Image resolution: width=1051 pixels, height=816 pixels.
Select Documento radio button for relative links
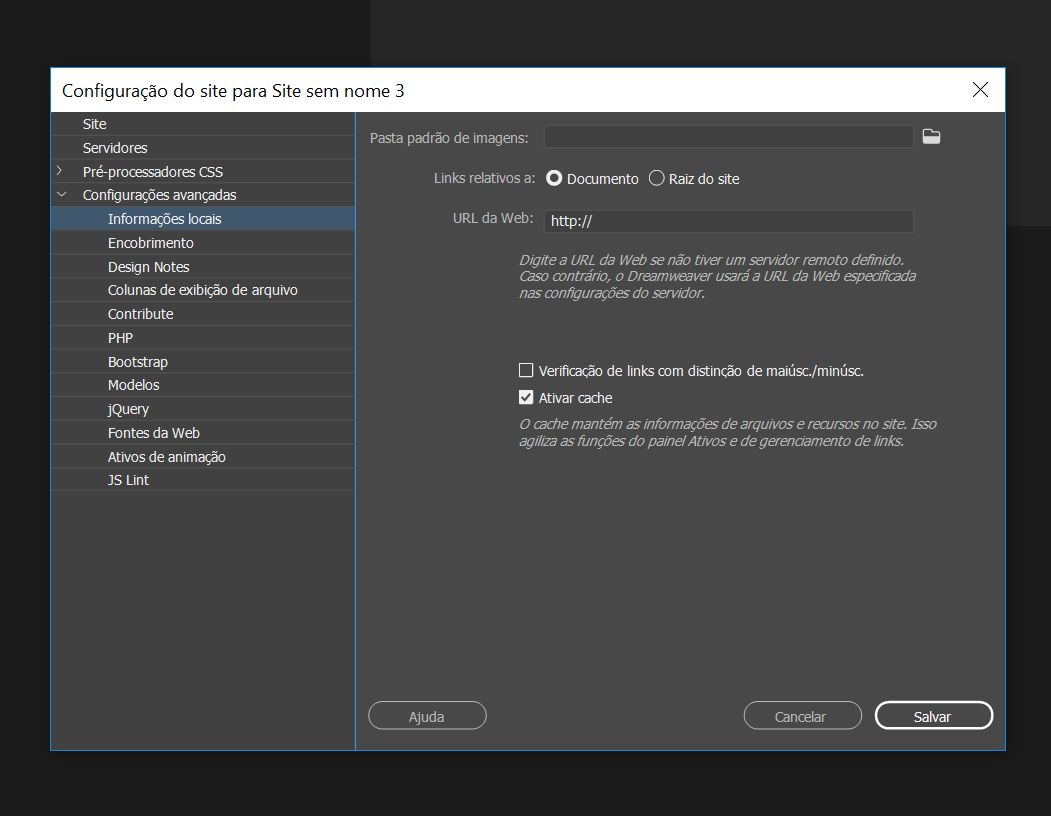coord(554,178)
